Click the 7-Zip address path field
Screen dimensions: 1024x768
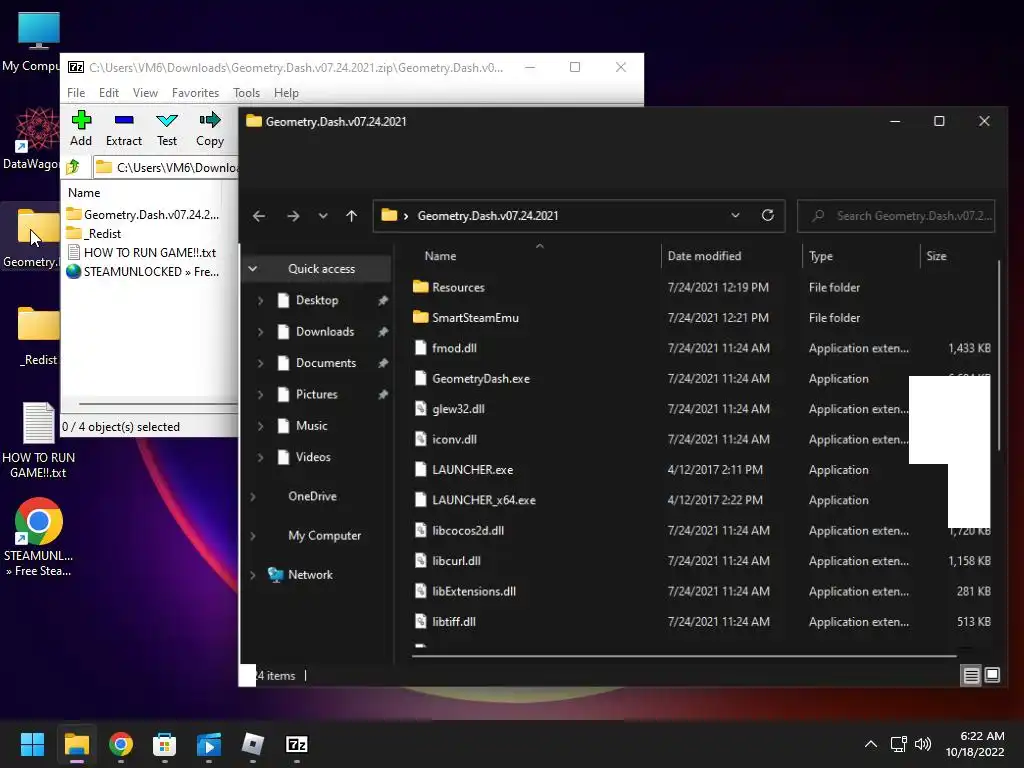pyautogui.click(x=166, y=167)
